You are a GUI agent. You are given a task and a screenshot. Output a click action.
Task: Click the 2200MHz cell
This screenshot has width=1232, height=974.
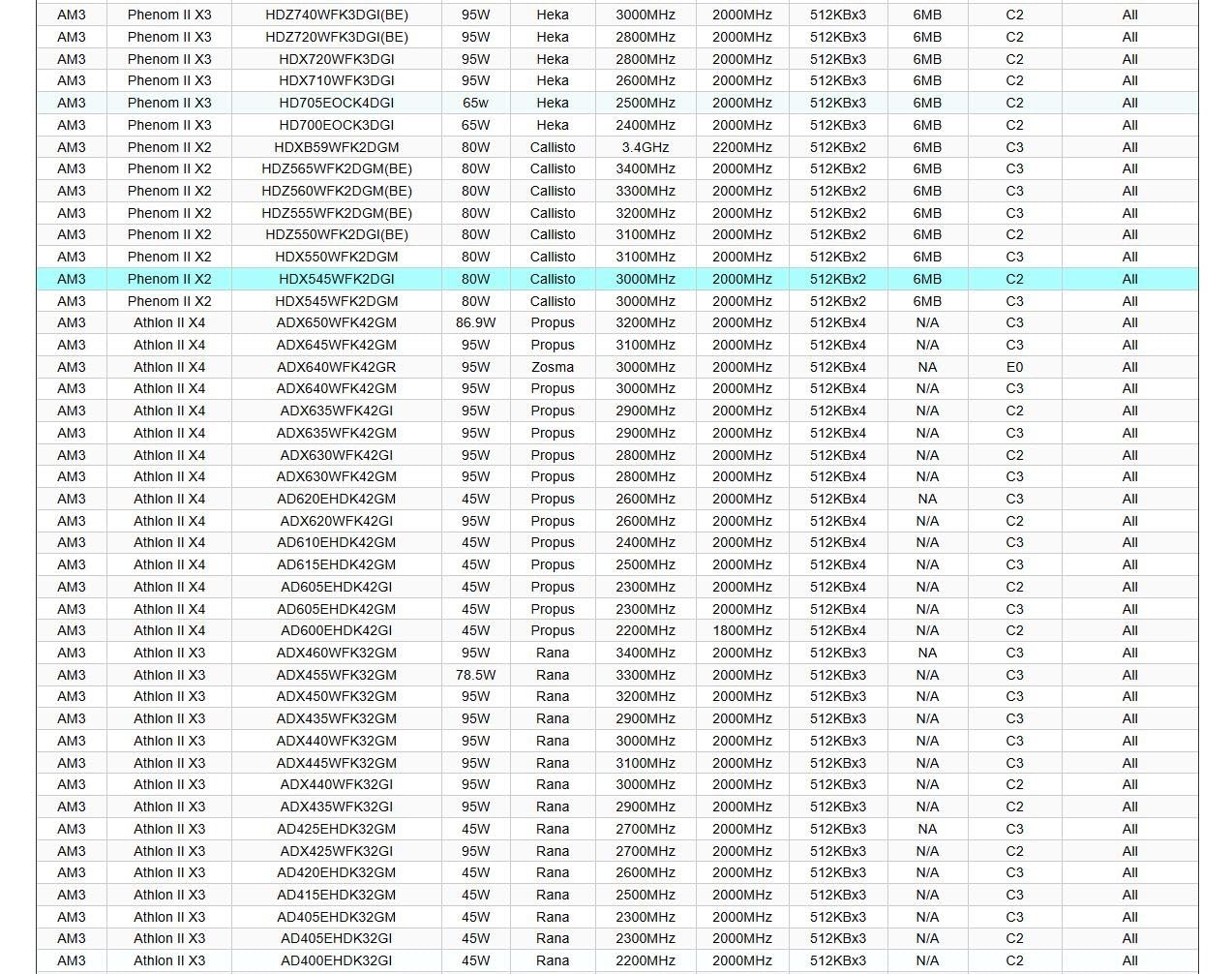click(742, 147)
